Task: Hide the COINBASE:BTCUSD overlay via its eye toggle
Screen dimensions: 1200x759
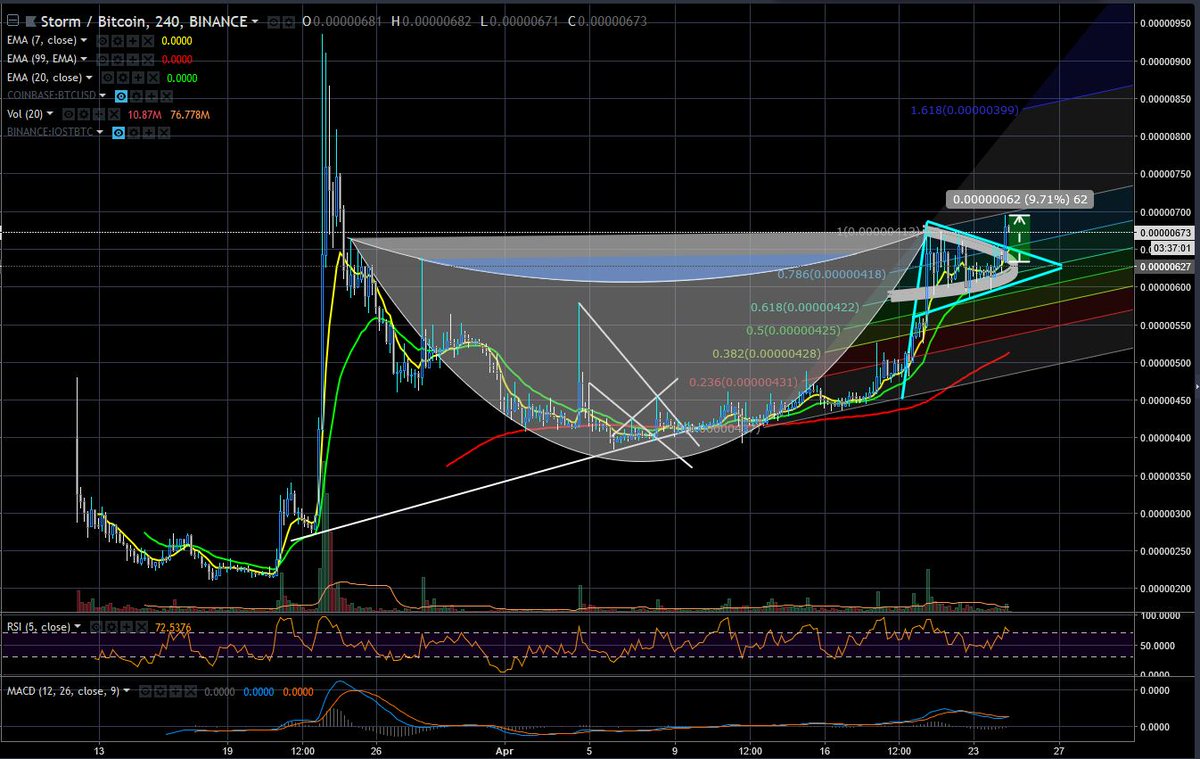Action: click(120, 96)
